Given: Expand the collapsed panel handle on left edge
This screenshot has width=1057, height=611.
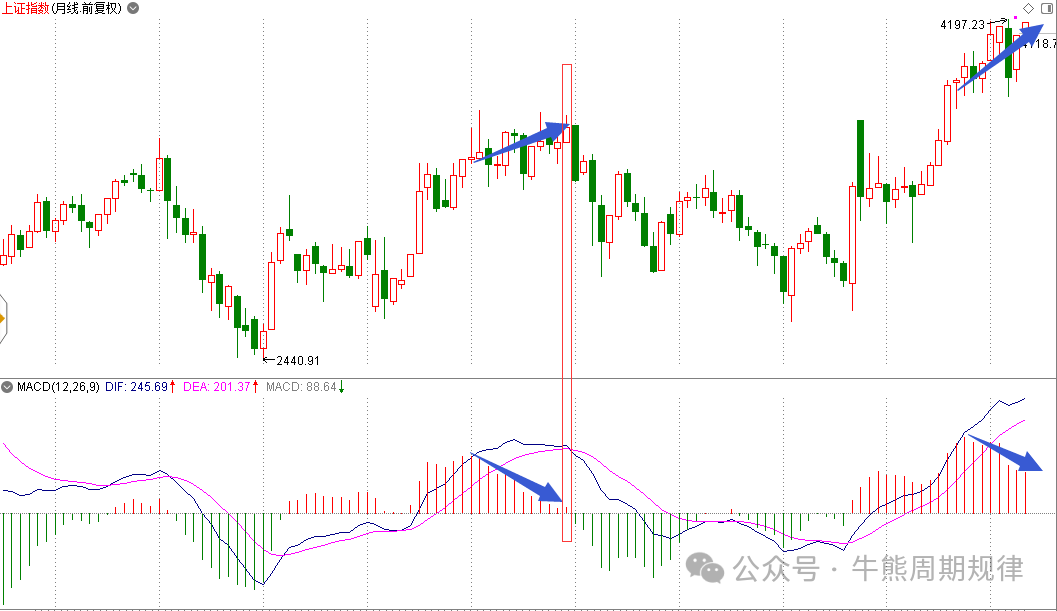Looking at the screenshot, I should click(3, 318).
